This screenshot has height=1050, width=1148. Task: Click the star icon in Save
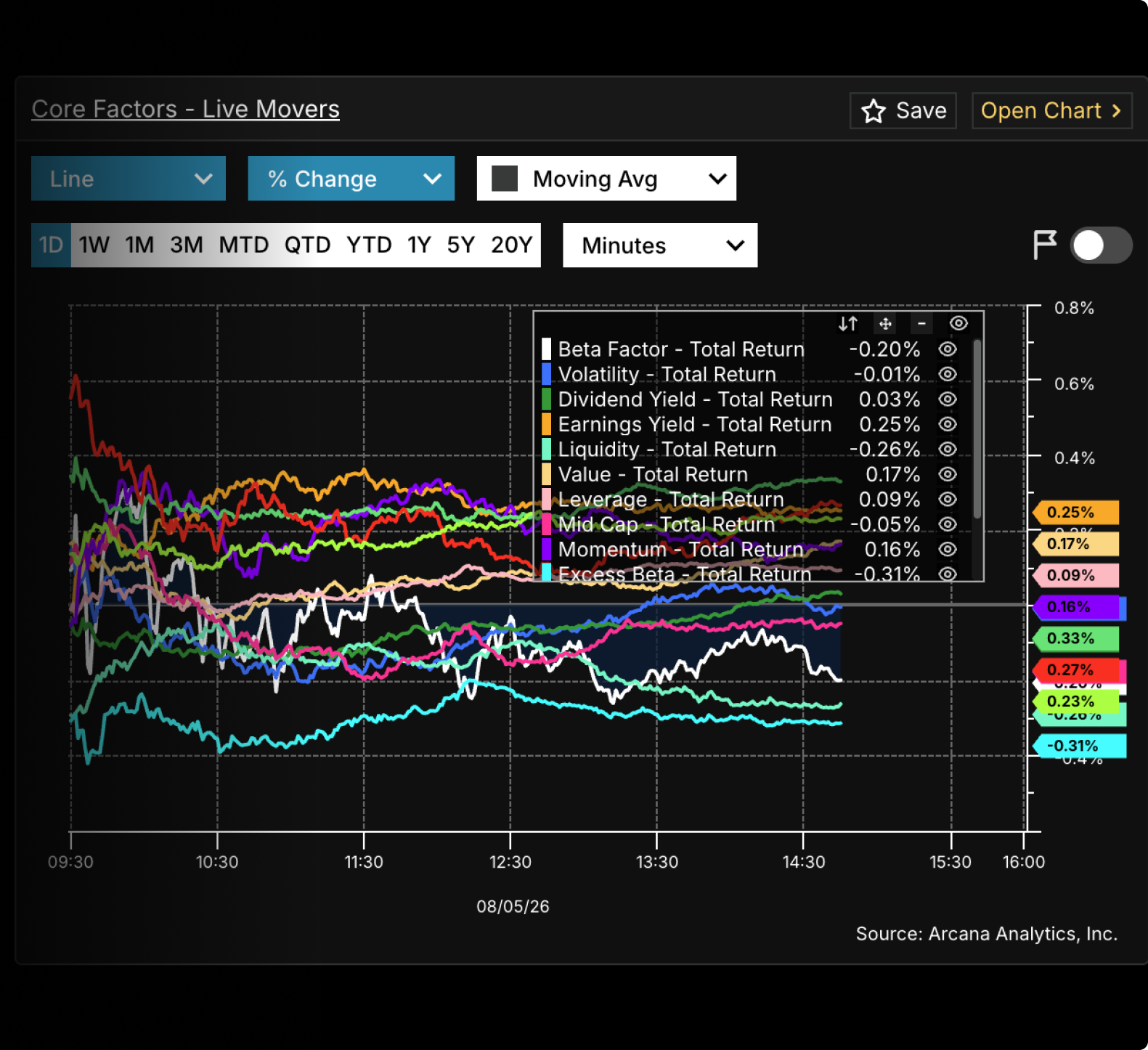tap(874, 111)
